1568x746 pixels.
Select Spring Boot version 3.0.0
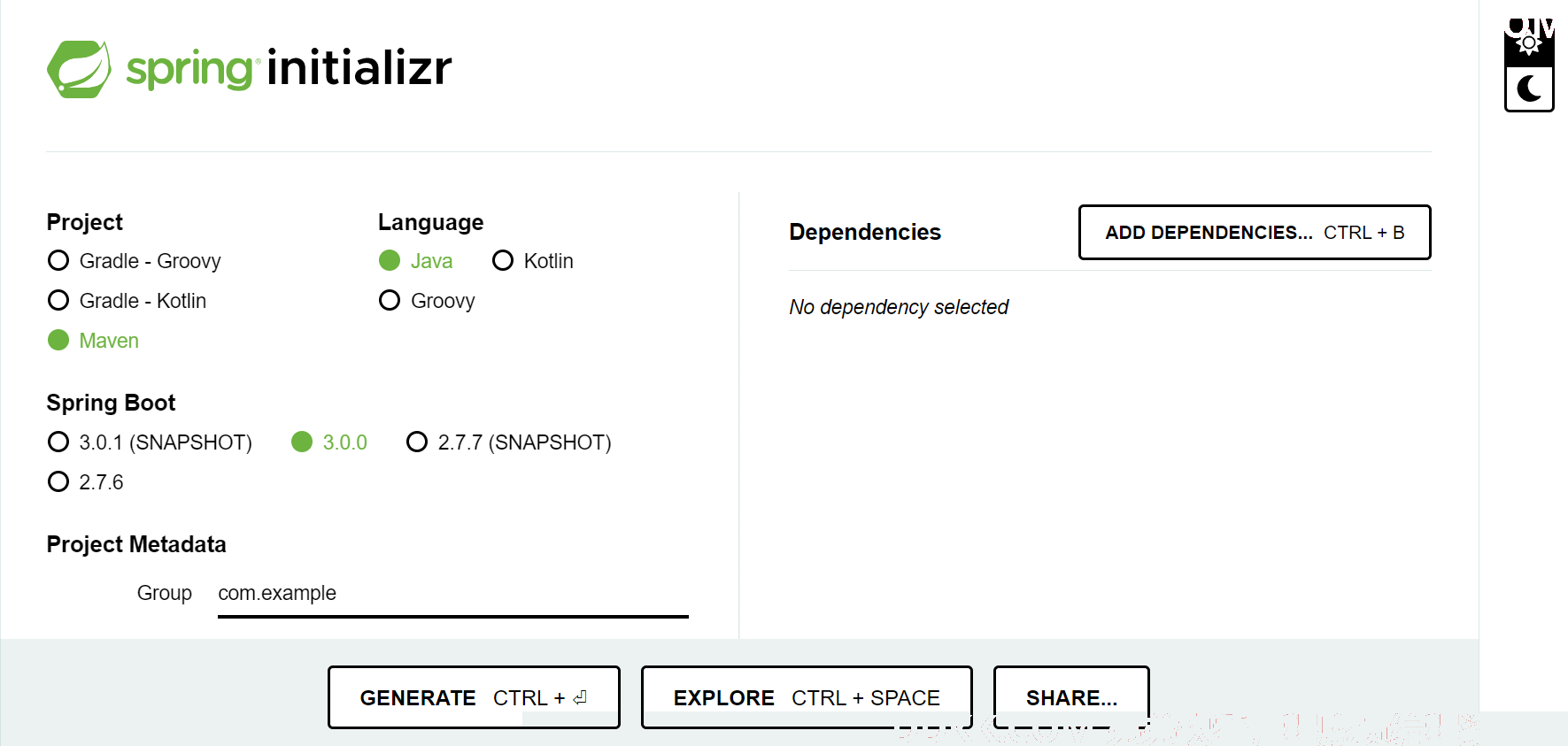(x=329, y=442)
